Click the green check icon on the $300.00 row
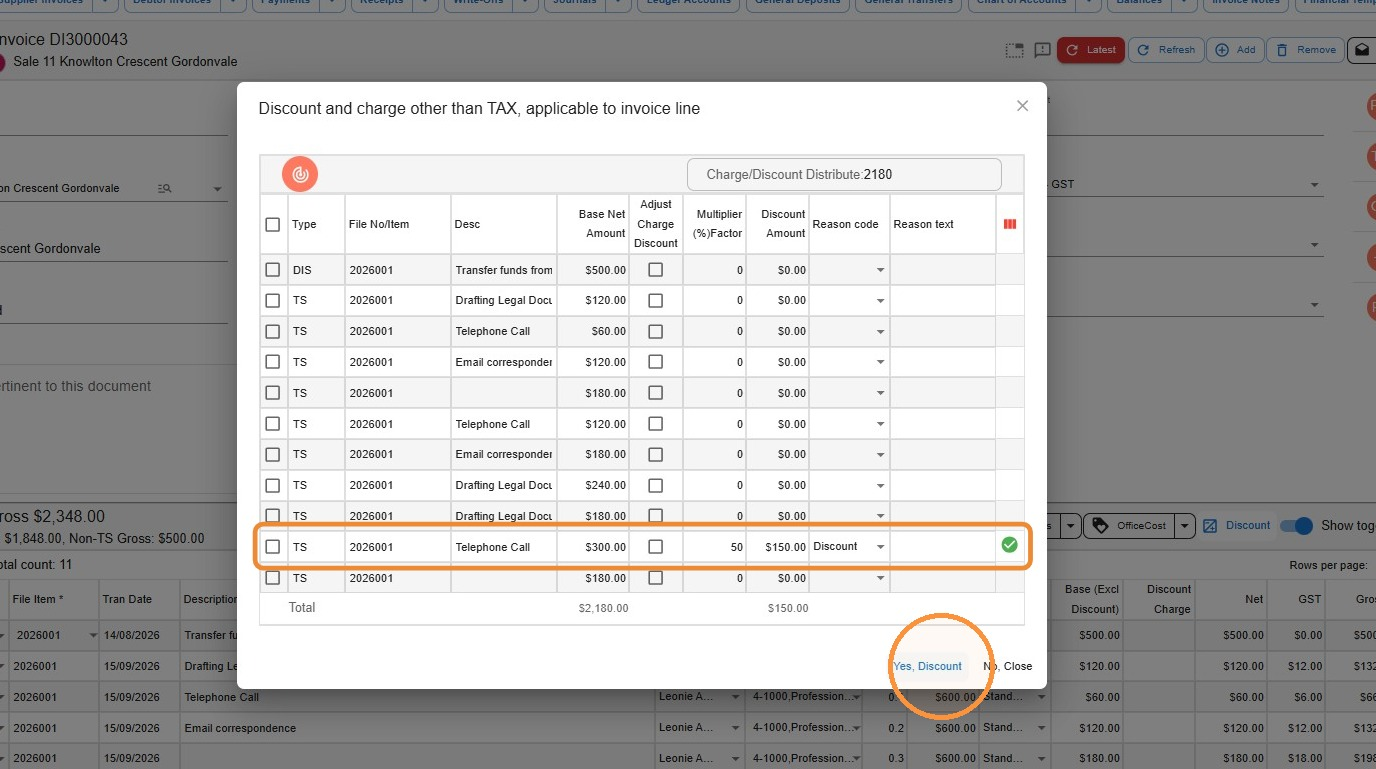 point(1009,545)
